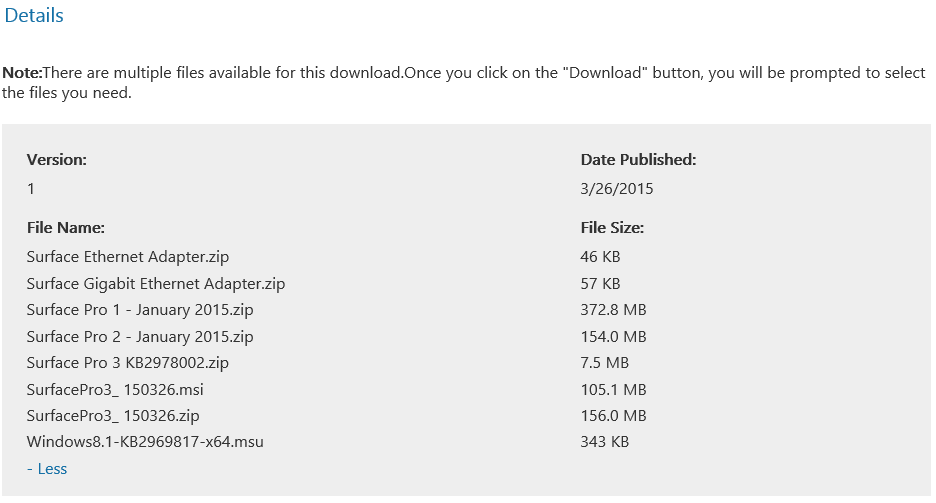Collapse the file list with Less link
Screen dimensions: 936x503
pos(47,469)
